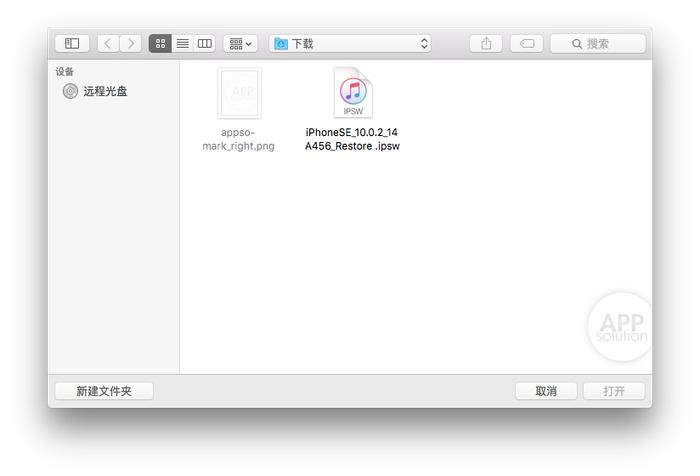Viewport: 700px width, 476px height.
Task: Click the remote disc icon in sidebar
Action: point(70,91)
